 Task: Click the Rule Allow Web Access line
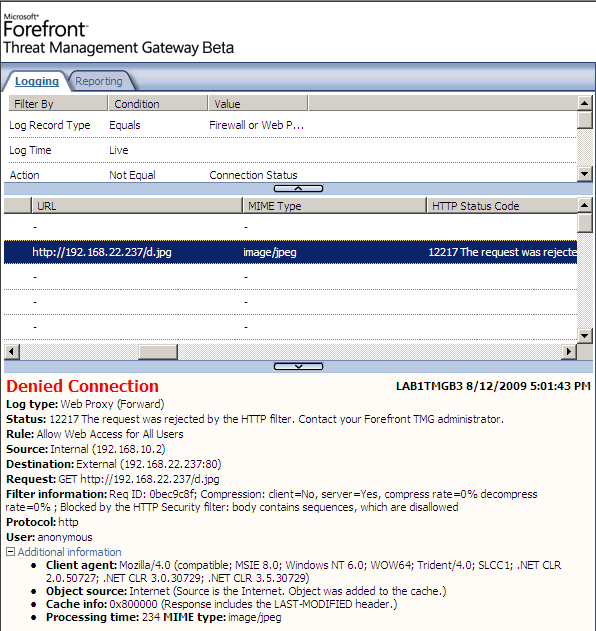(95, 434)
